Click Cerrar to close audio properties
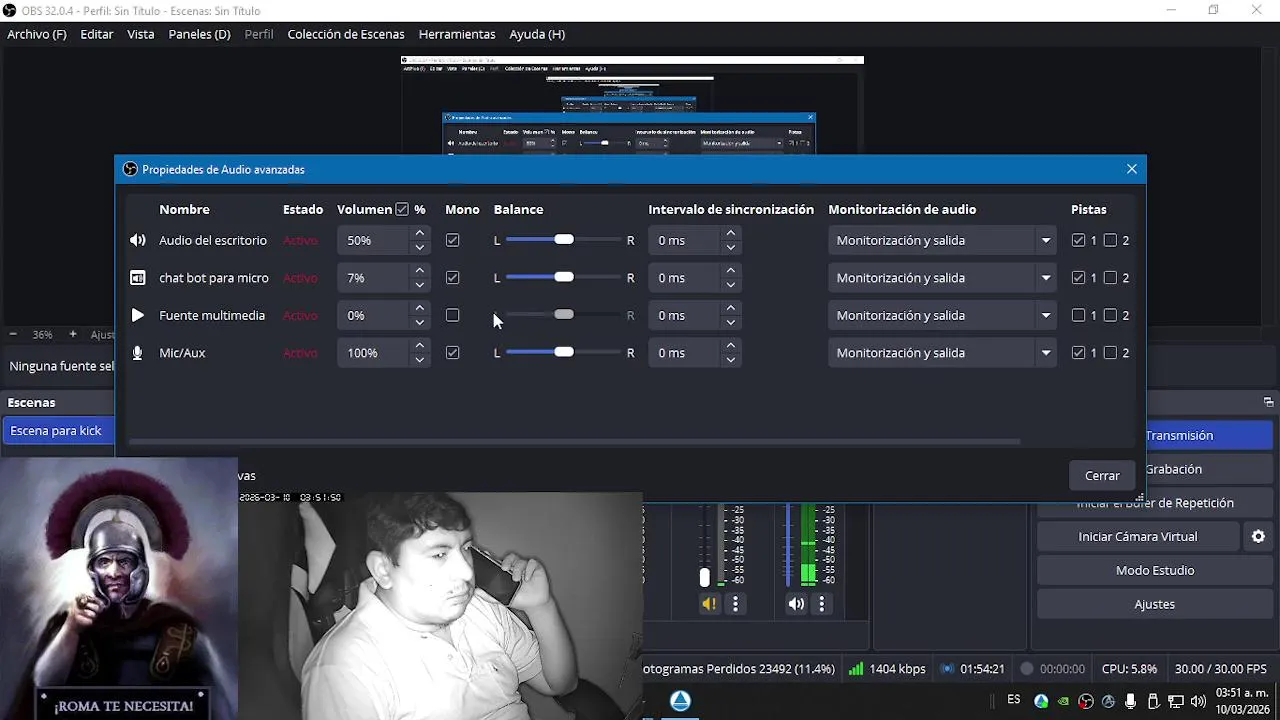The width and height of the screenshot is (1280, 720). 1102,475
